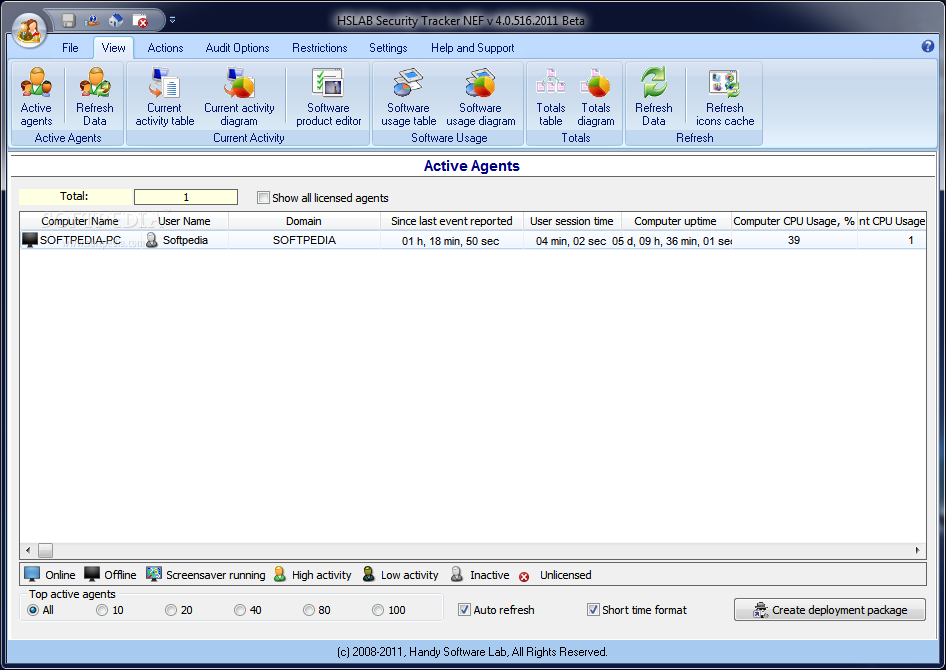Click the High activity legend icon
The width and height of the screenshot is (946, 670).
[279, 574]
